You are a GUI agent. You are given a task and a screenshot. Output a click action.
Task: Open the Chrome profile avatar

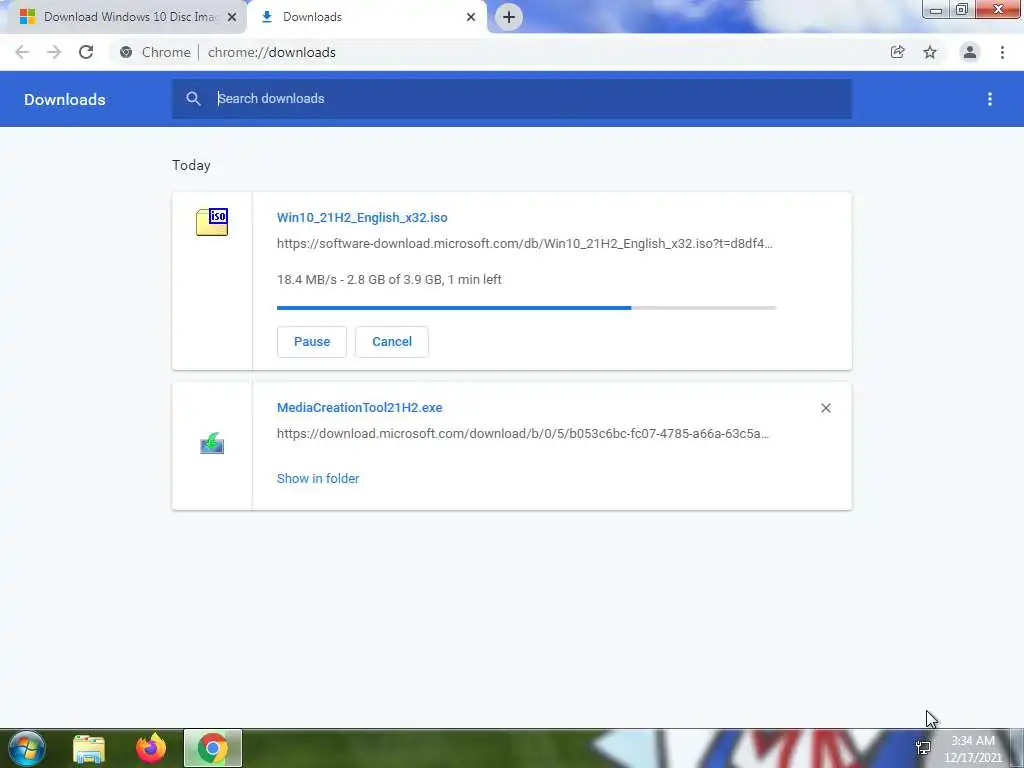point(970,52)
